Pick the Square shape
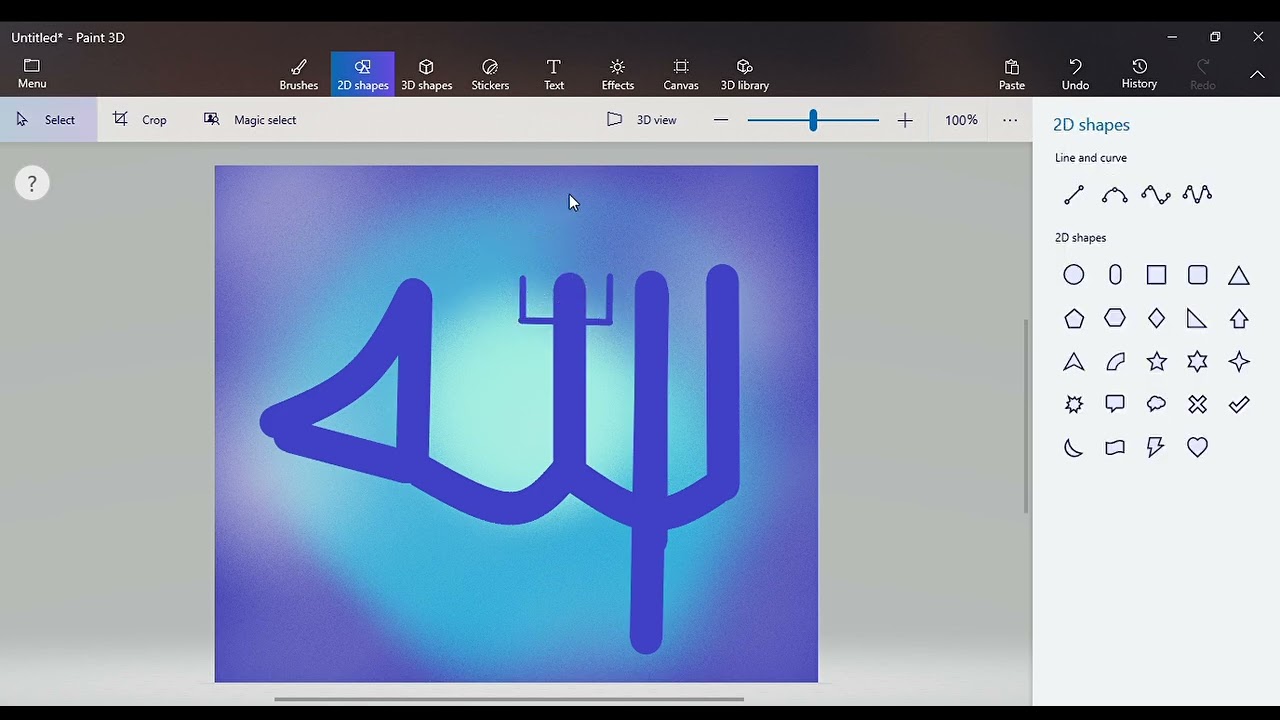The height and width of the screenshot is (720, 1280). [x=1156, y=275]
